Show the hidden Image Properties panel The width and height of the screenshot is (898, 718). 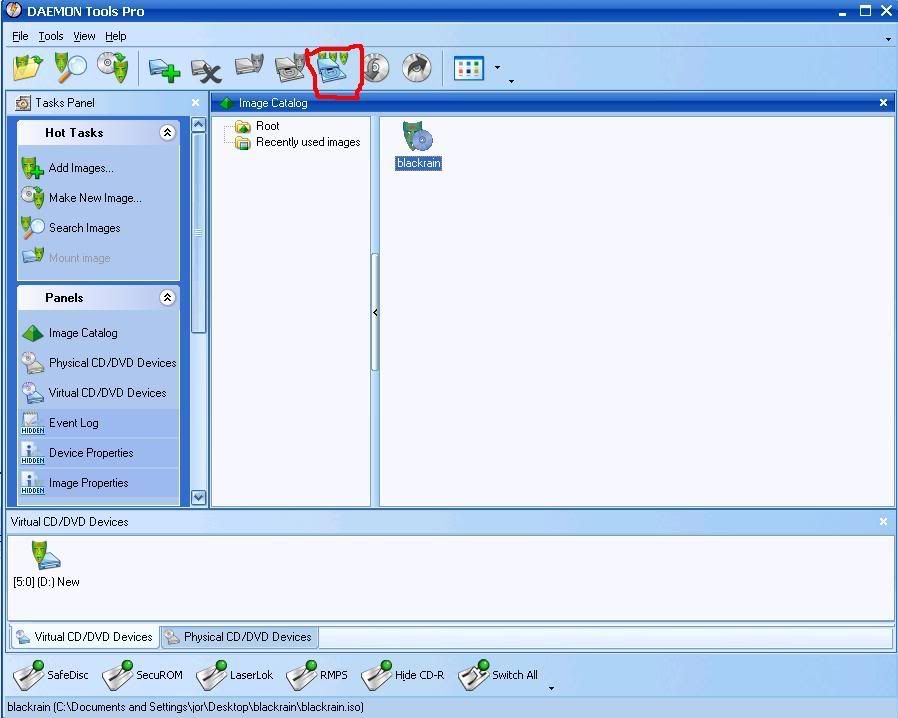coord(74,483)
